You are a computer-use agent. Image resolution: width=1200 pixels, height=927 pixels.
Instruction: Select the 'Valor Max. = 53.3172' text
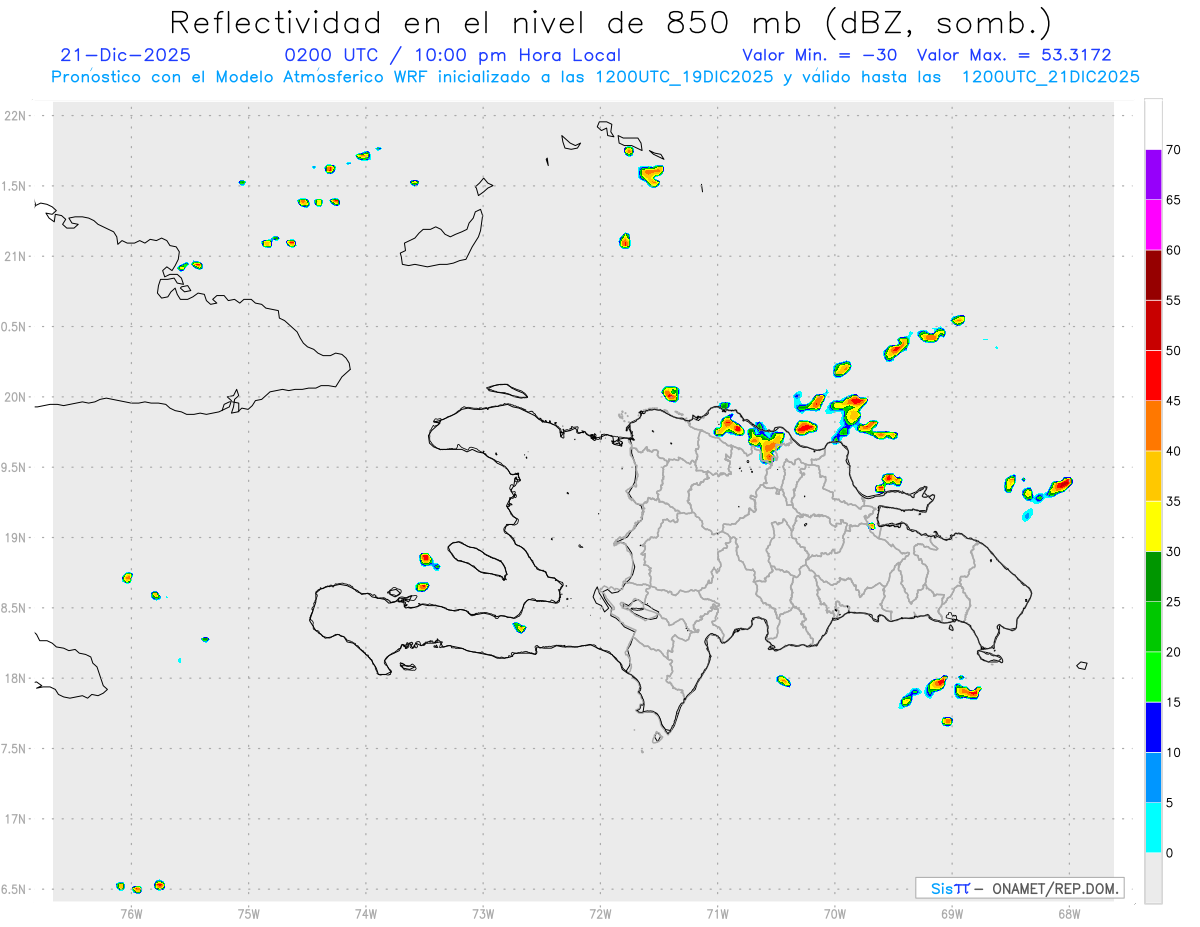pos(1014,55)
